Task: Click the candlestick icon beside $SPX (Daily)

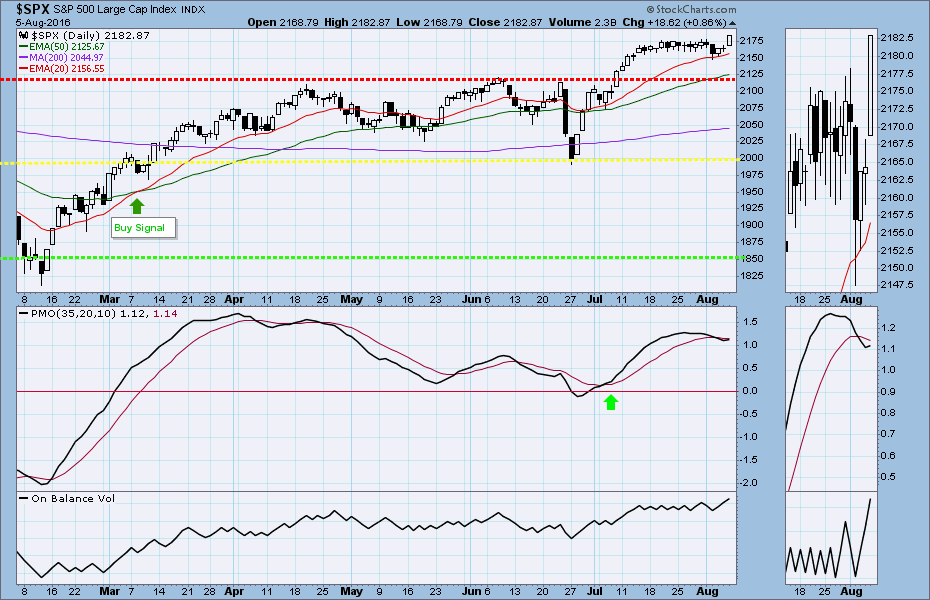Action: pos(24,35)
